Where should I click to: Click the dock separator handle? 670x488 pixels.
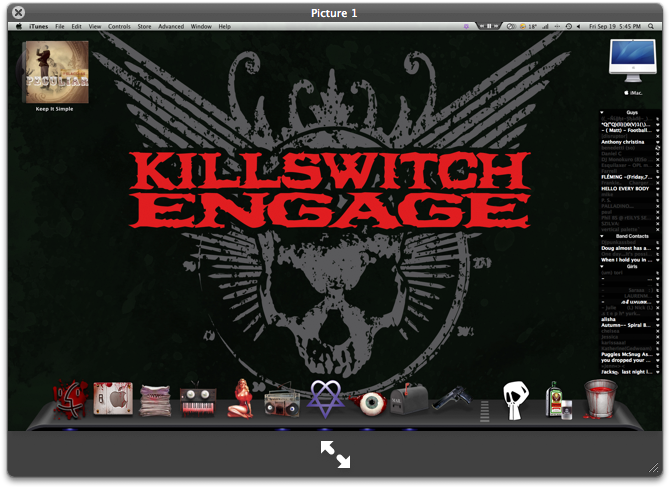tap(485, 412)
